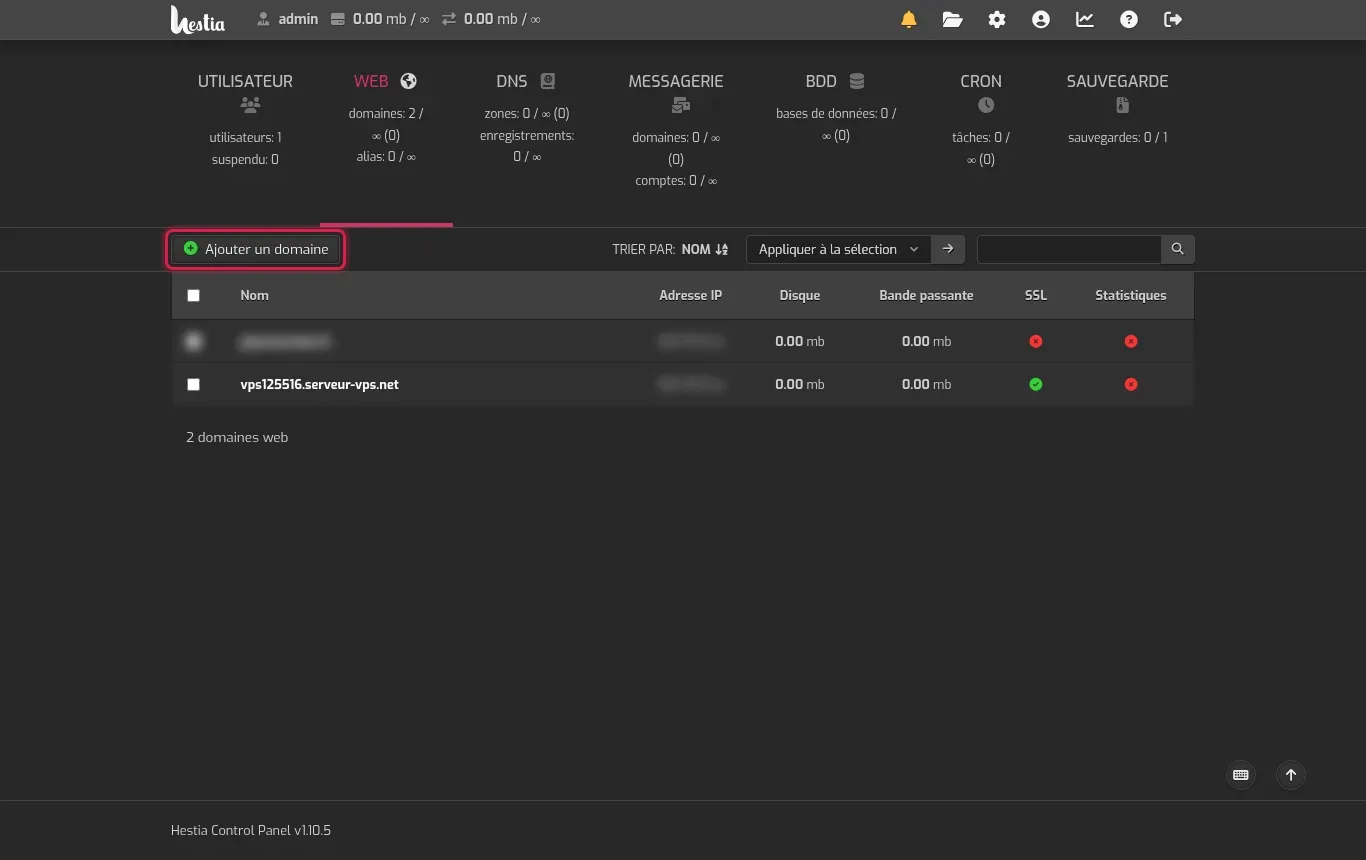Focus the search input field
The height and width of the screenshot is (860, 1366).
tap(1069, 249)
